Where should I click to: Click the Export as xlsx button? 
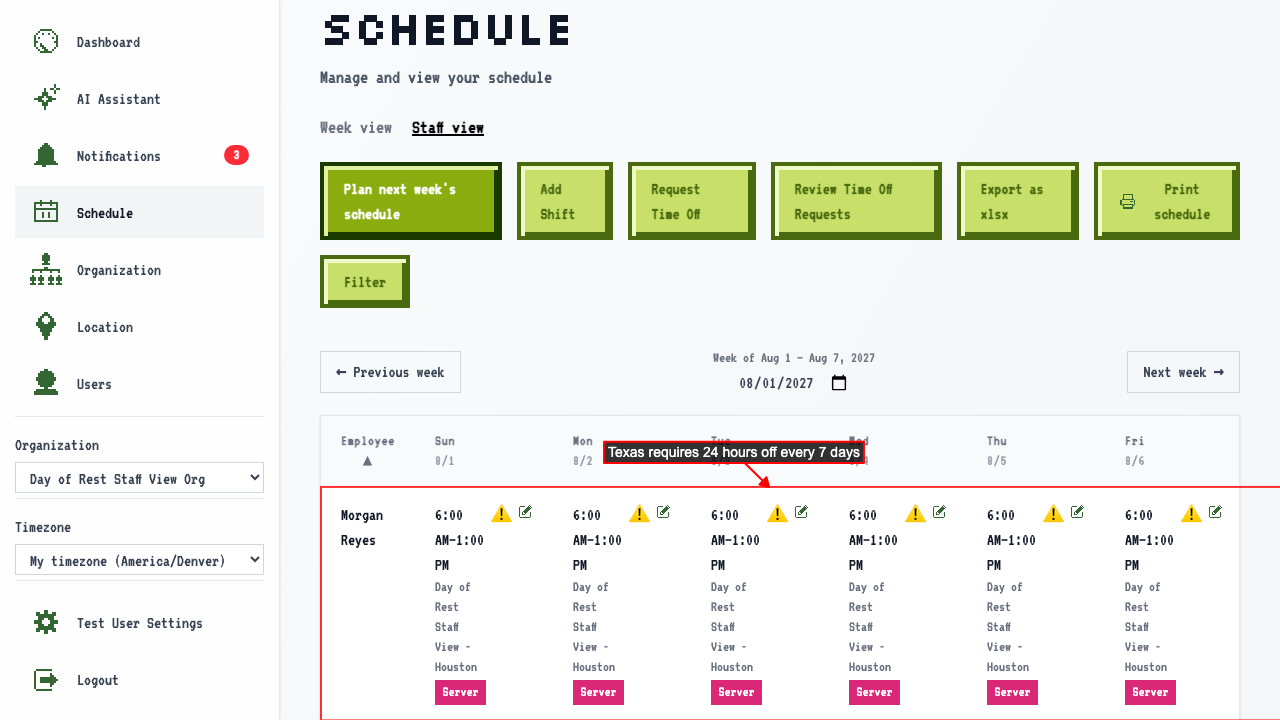point(1017,201)
